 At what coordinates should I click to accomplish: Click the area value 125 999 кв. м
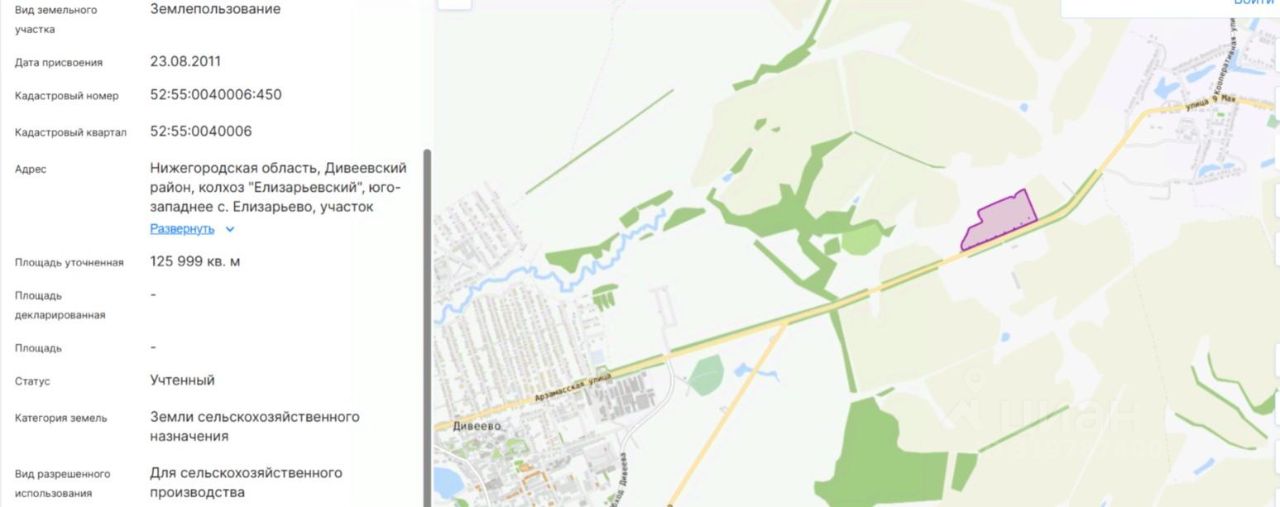[x=195, y=262]
